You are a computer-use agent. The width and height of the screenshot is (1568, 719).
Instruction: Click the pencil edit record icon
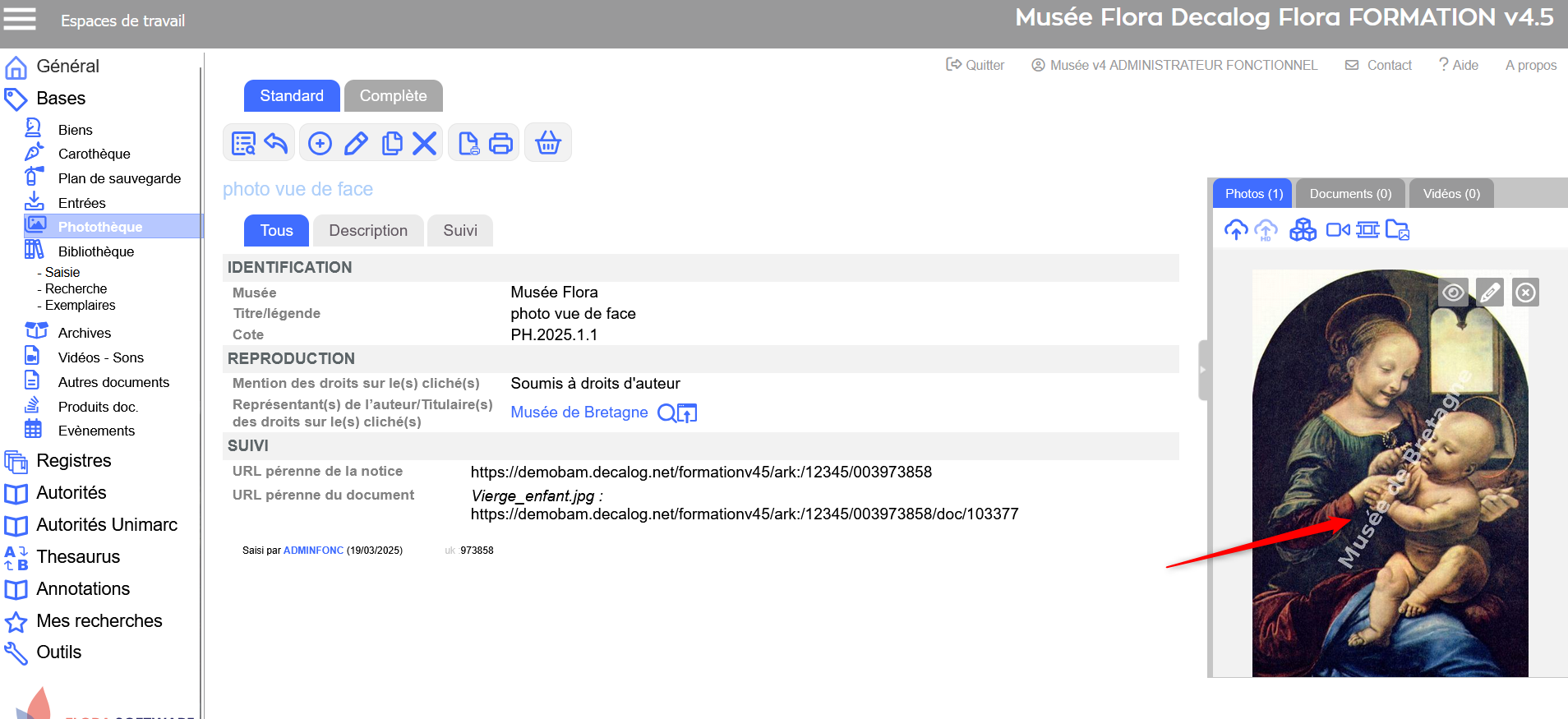[x=356, y=144]
